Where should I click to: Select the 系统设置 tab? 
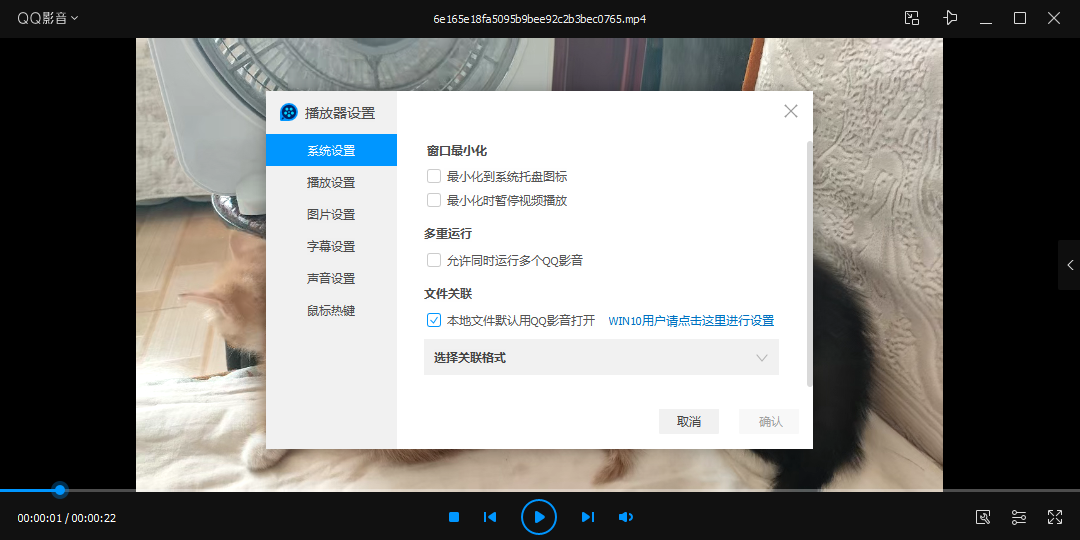point(331,150)
